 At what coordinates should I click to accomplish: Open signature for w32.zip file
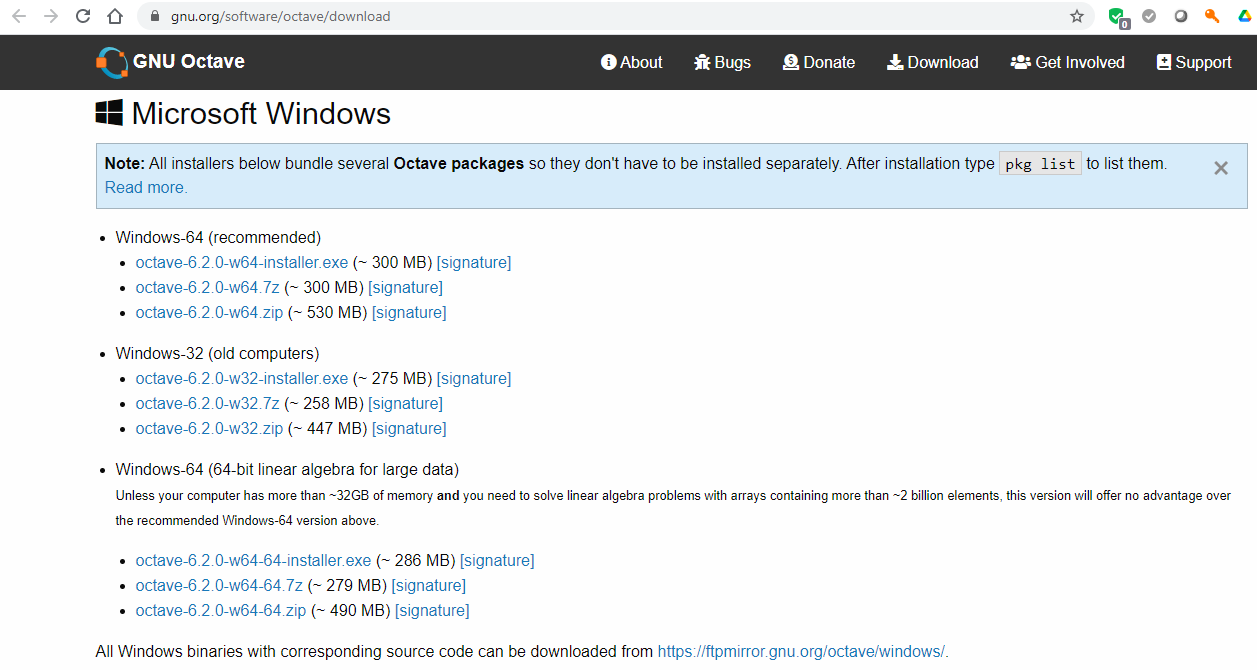pyautogui.click(x=409, y=429)
